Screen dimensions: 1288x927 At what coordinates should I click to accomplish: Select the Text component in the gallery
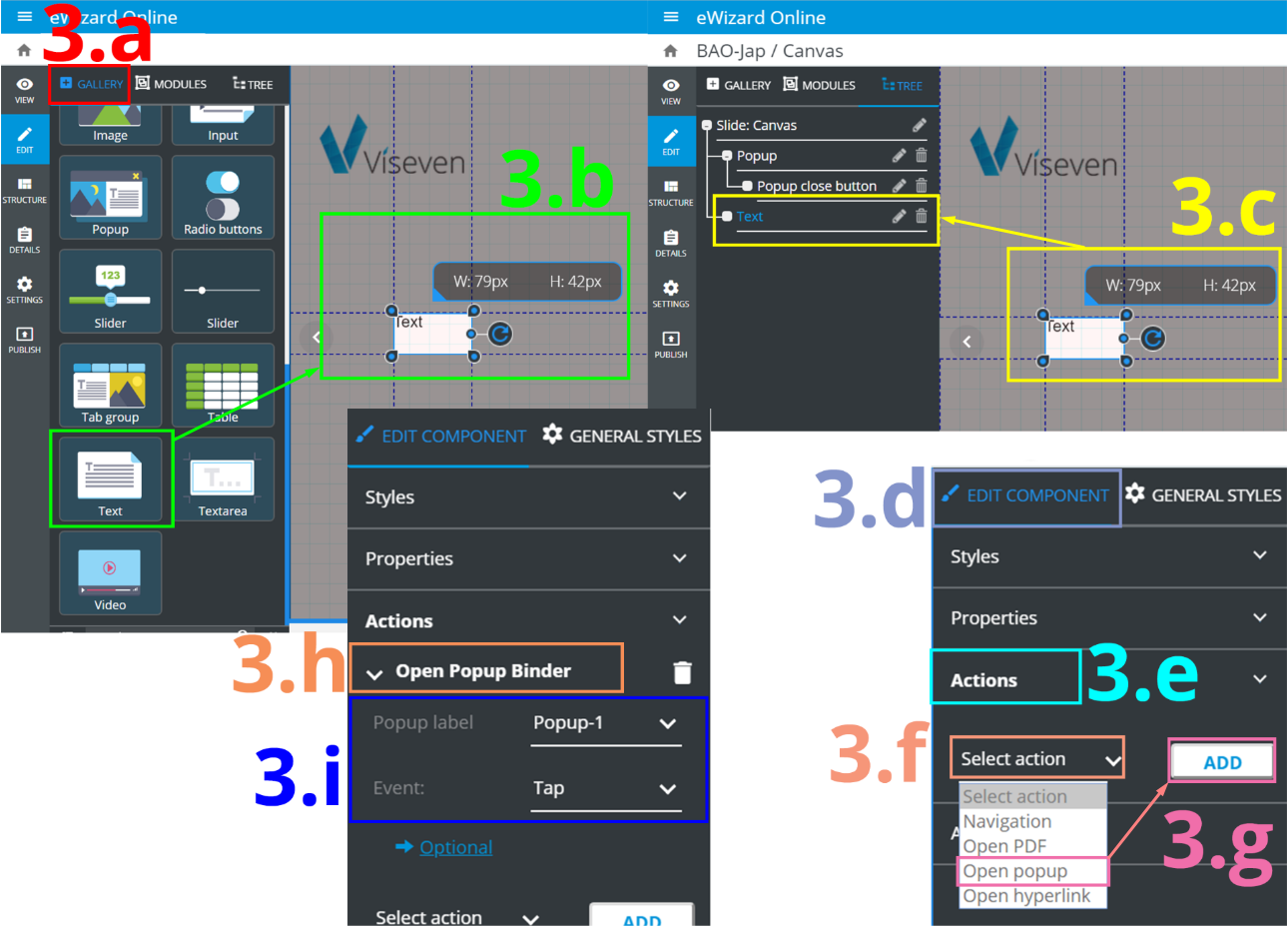coord(110,479)
